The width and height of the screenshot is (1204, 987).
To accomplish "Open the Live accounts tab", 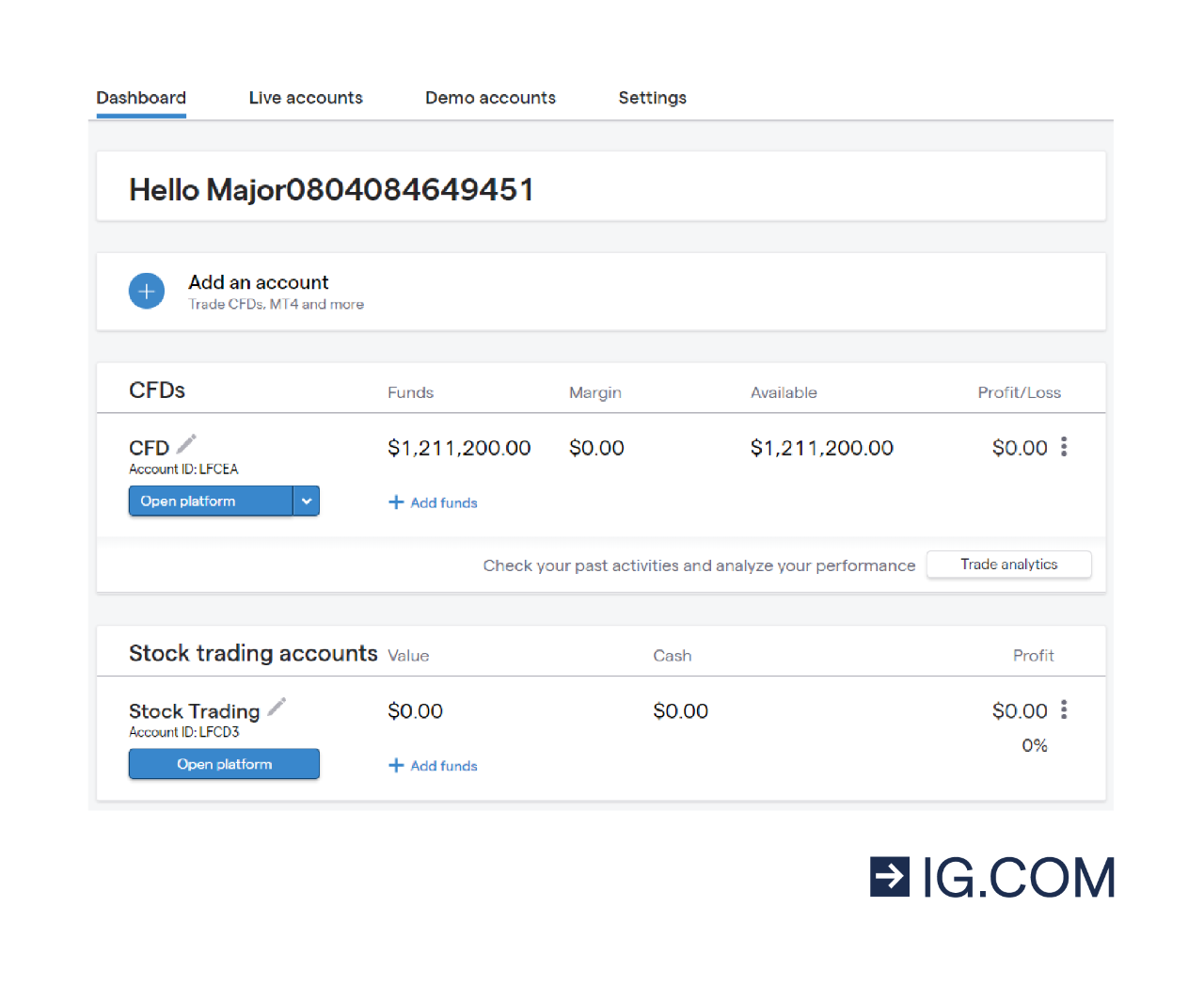I will pyautogui.click(x=306, y=98).
